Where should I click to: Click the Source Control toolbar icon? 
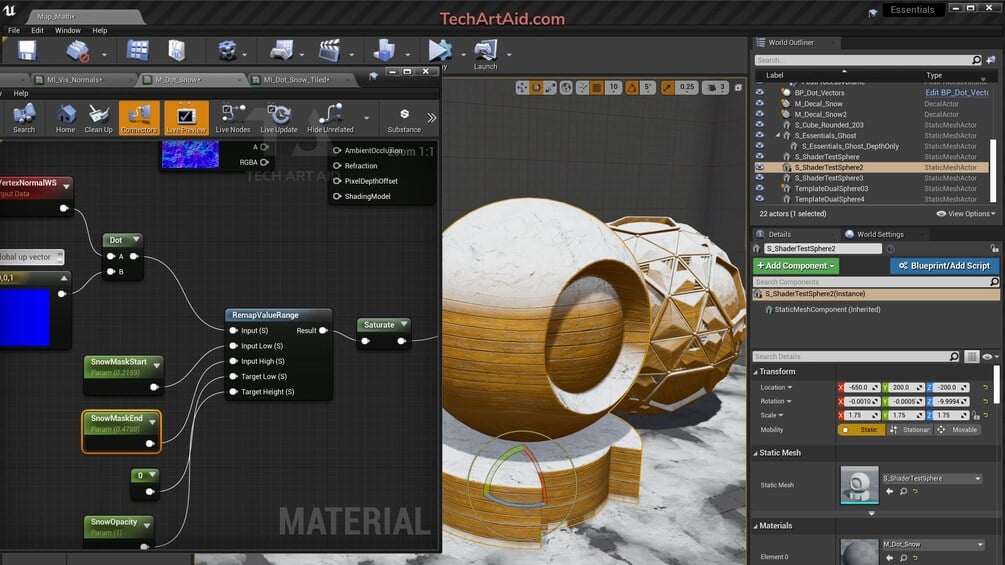point(78,51)
